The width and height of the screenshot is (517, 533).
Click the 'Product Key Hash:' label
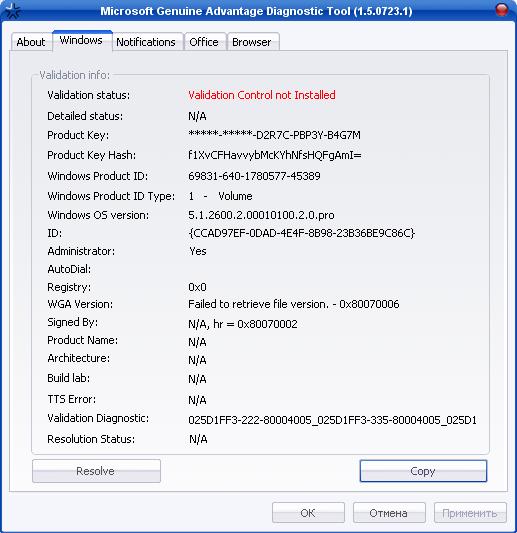point(91,155)
